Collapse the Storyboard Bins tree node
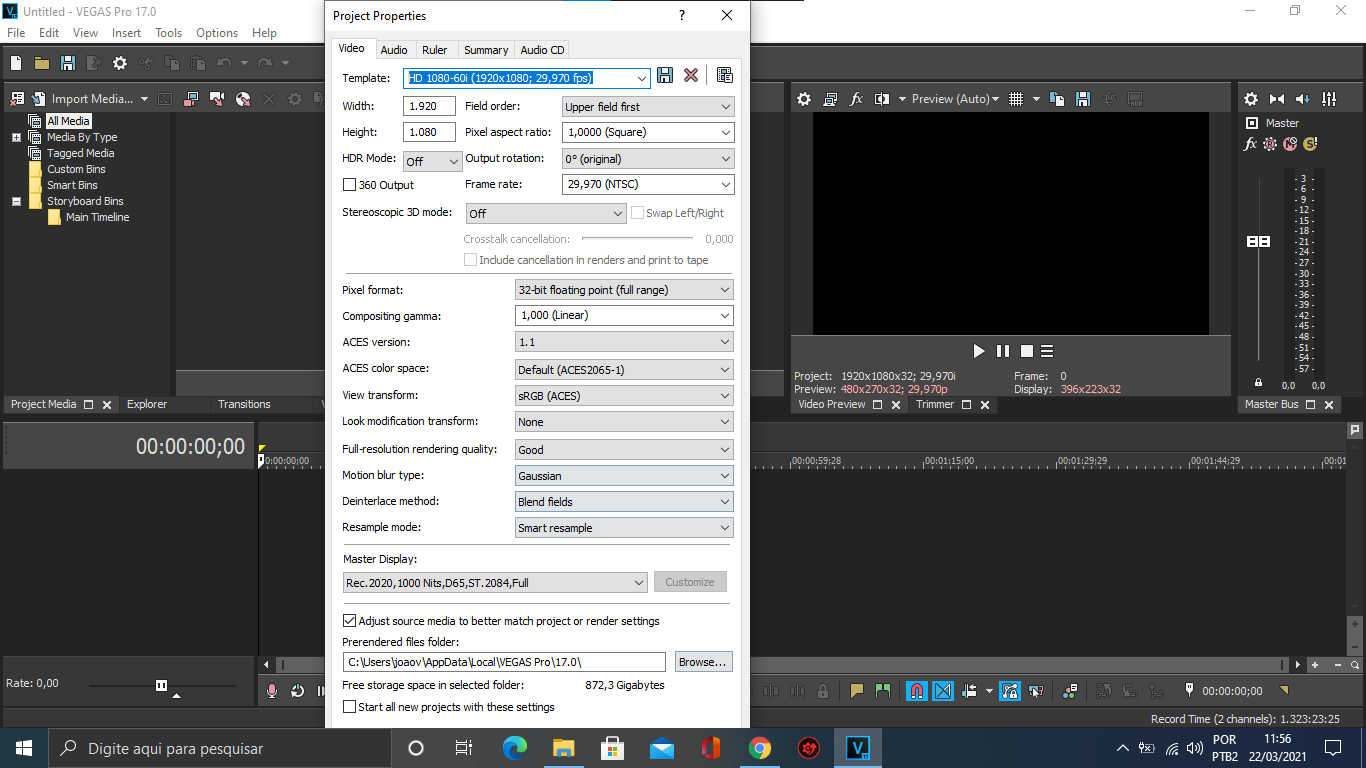Image resolution: width=1366 pixels, height=768 pixels. (16, 201)
